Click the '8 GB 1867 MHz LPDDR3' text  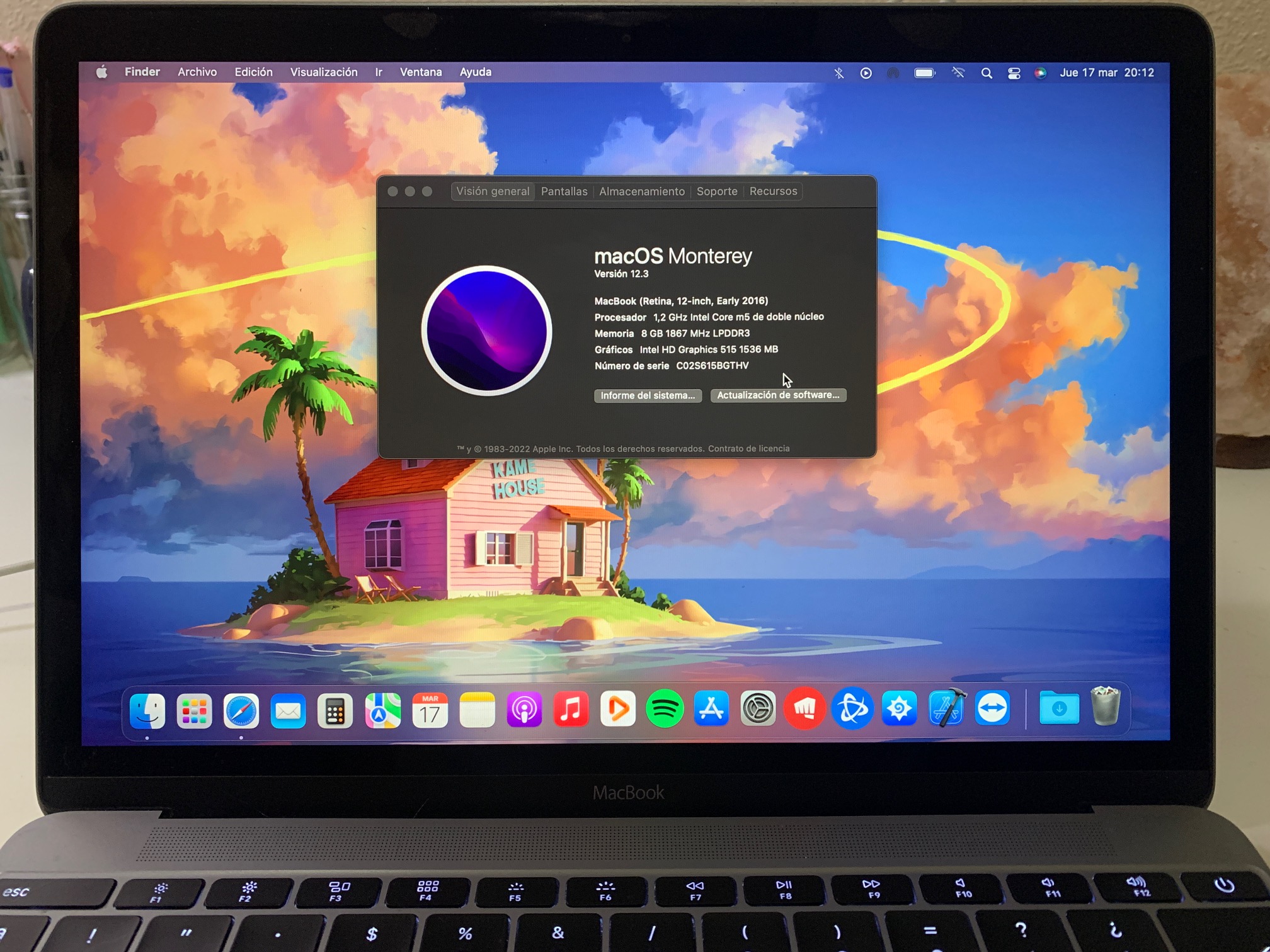pyautogui.click(x=695, y=334)
